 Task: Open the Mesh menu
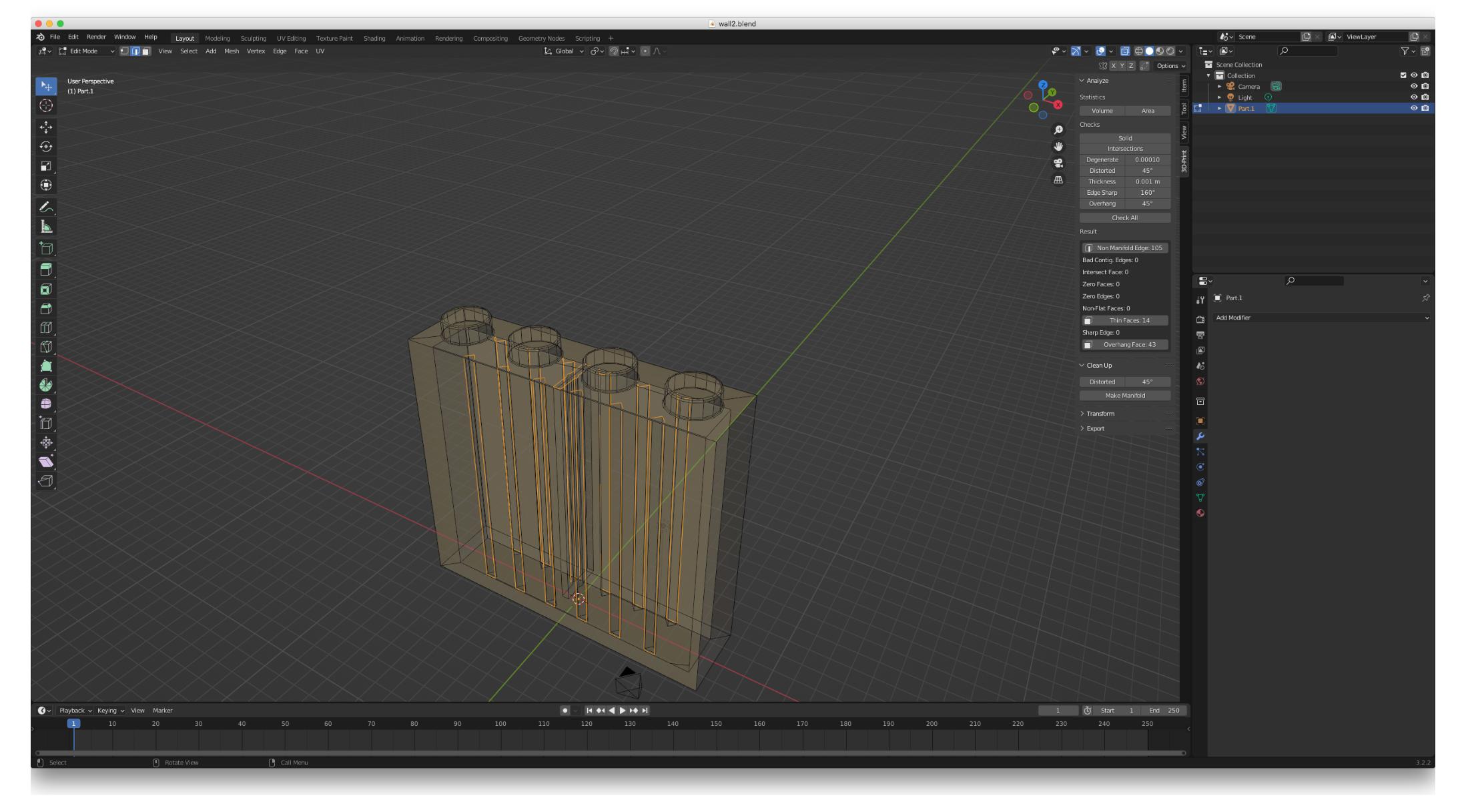[232, 51]
